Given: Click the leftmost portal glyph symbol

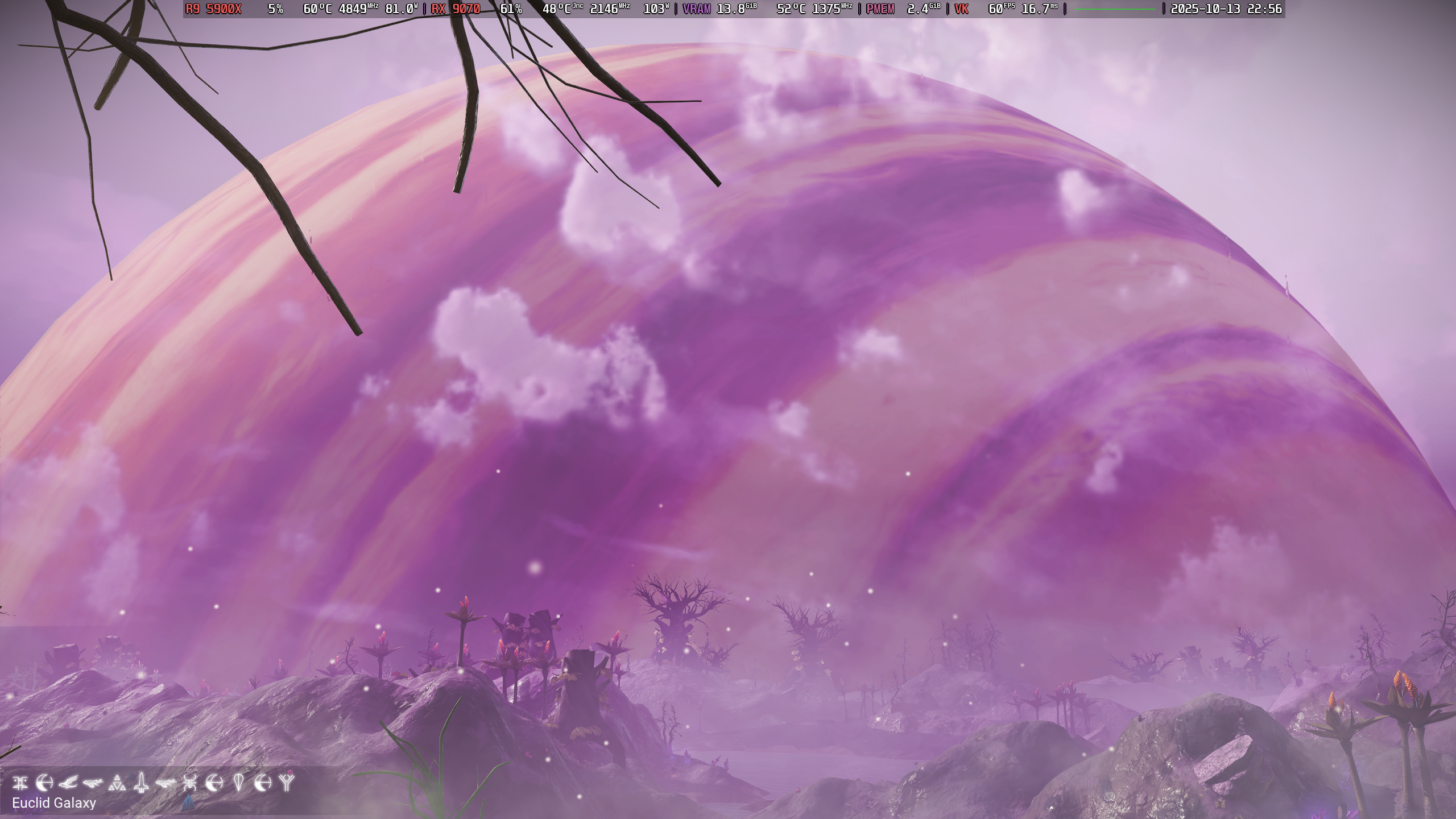Looking at the screenshot, I should (x=20, y=783).
